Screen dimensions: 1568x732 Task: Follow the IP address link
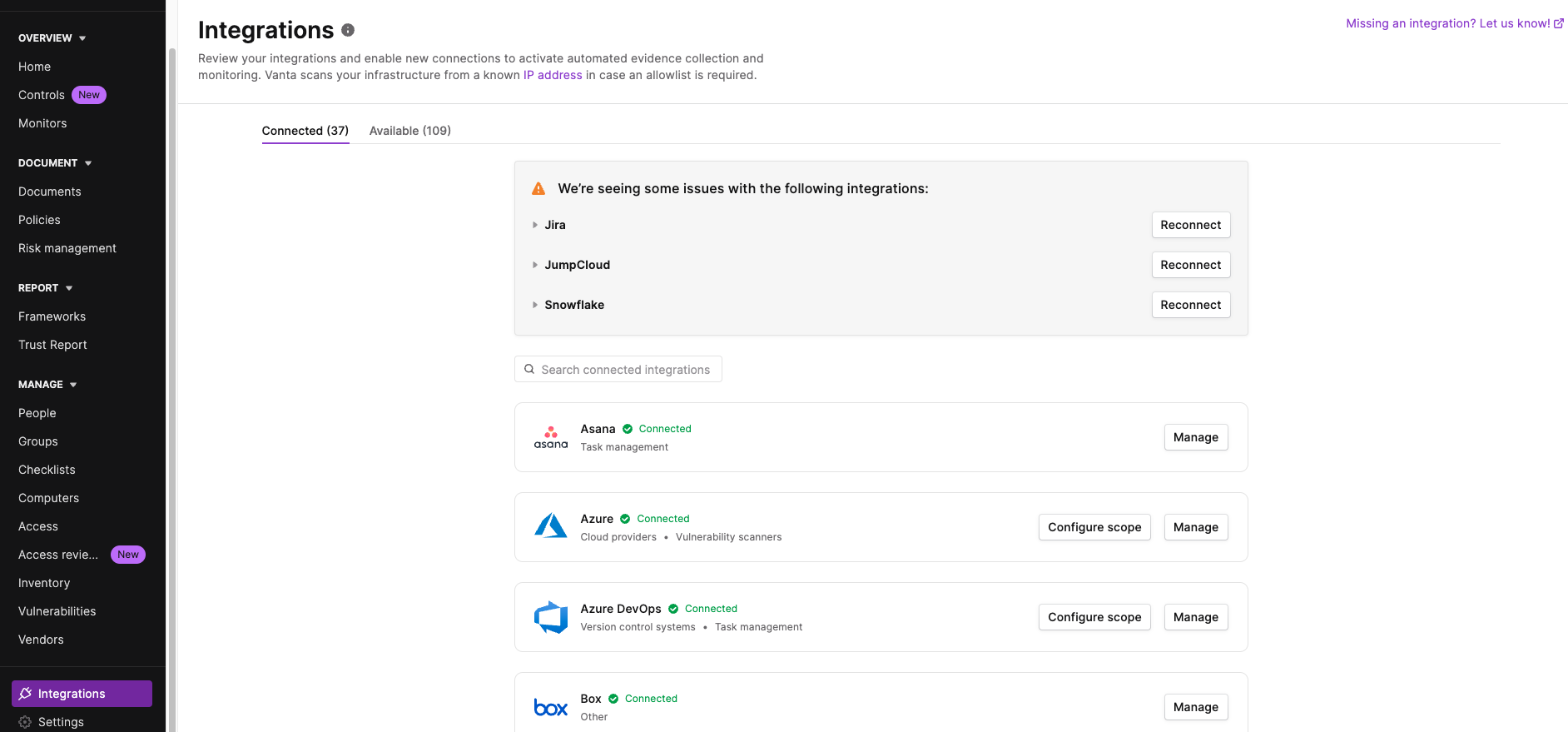[553, 75]
